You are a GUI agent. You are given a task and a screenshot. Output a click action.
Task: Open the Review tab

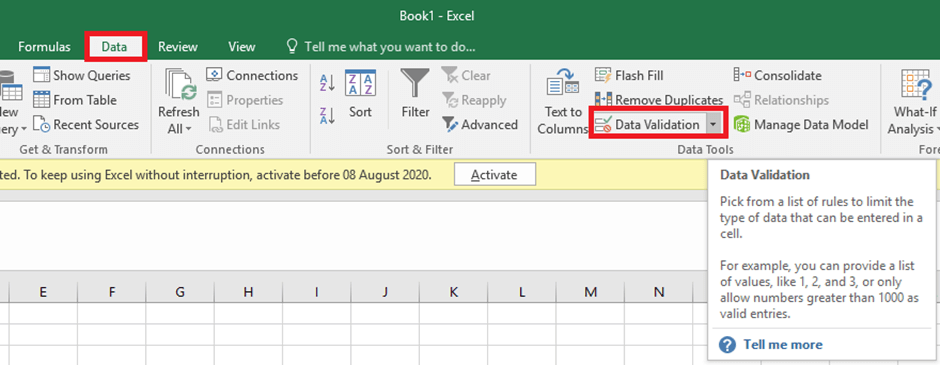(177, 47)
